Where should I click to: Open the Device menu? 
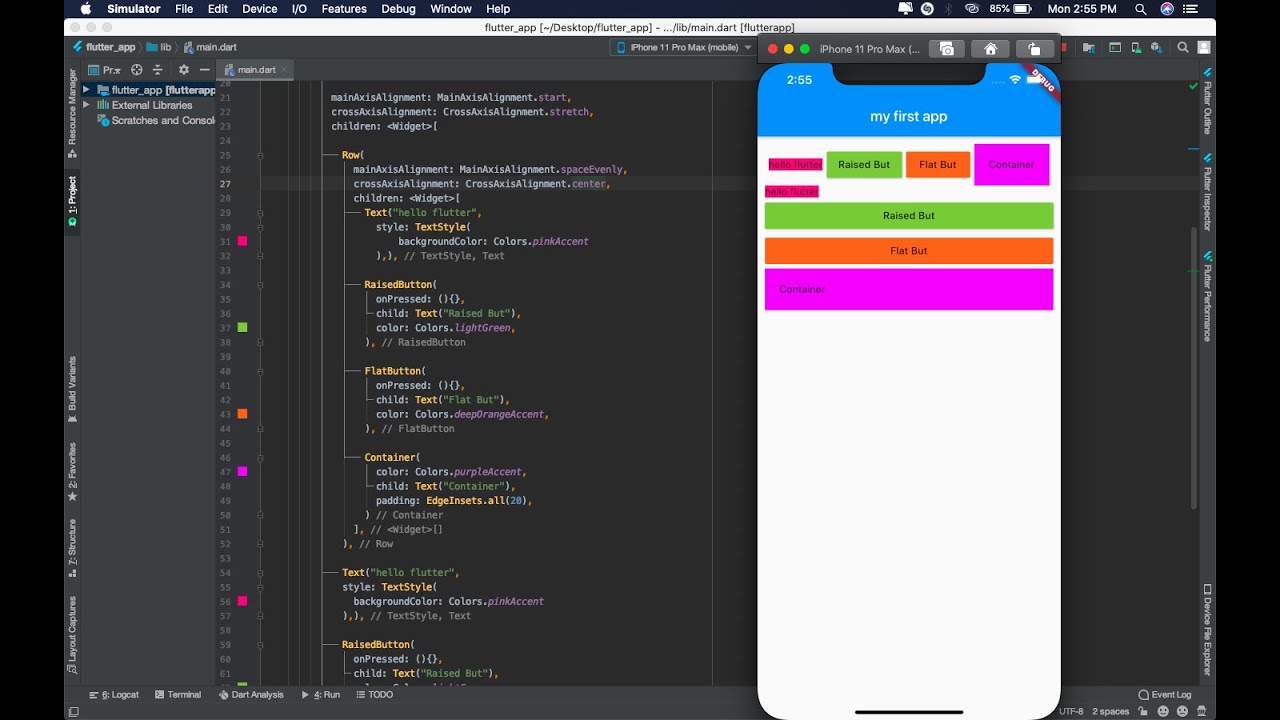tap(260, 9)
